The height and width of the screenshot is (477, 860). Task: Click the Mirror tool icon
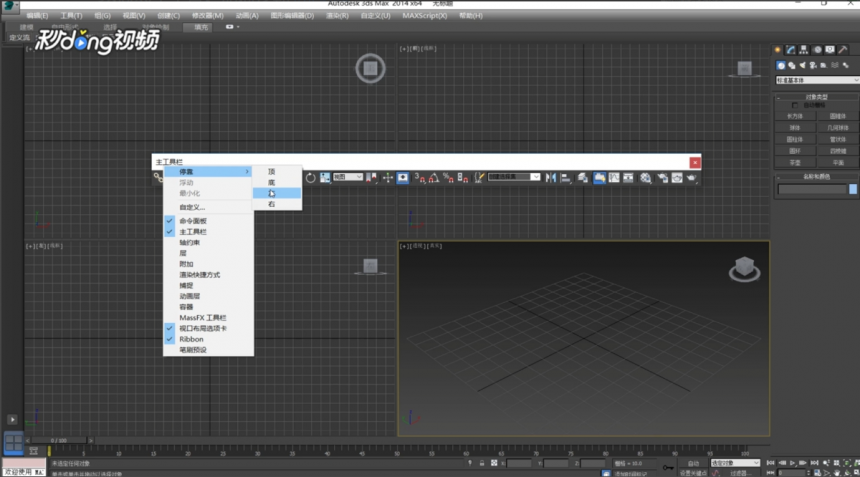click(551, 178)
